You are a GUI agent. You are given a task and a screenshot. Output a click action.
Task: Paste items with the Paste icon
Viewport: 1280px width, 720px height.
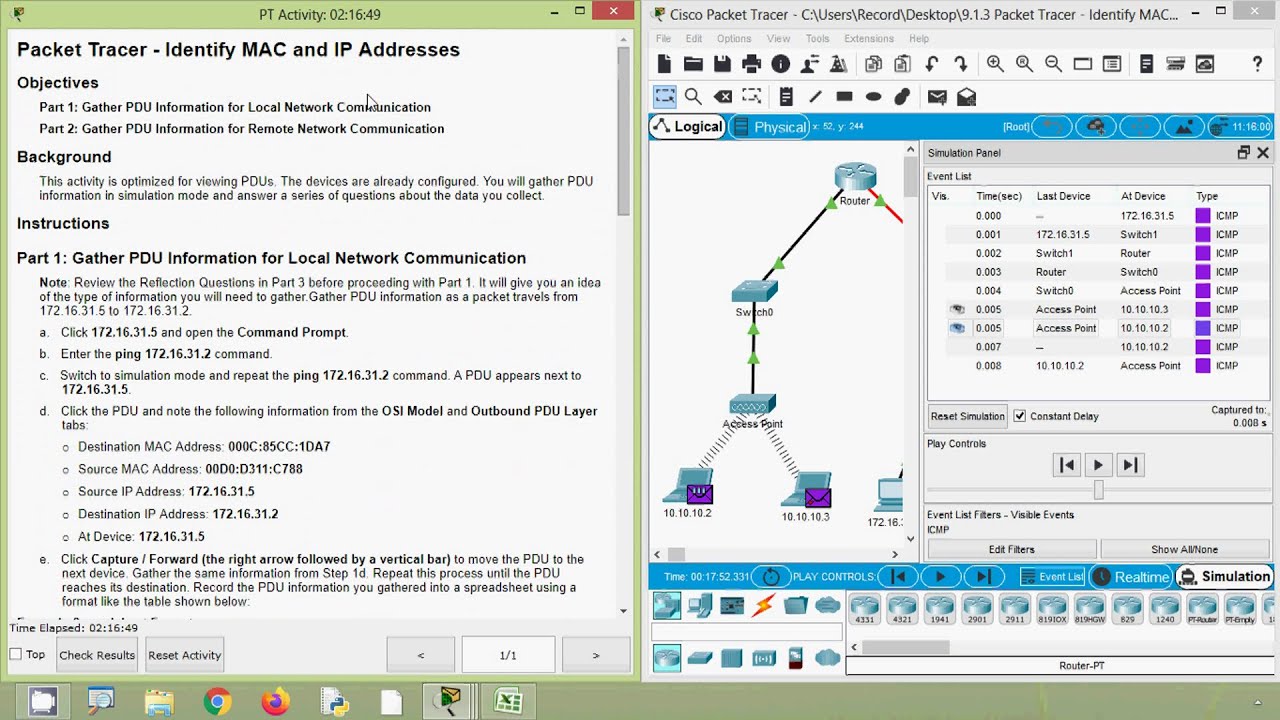(x=902, y=64)
